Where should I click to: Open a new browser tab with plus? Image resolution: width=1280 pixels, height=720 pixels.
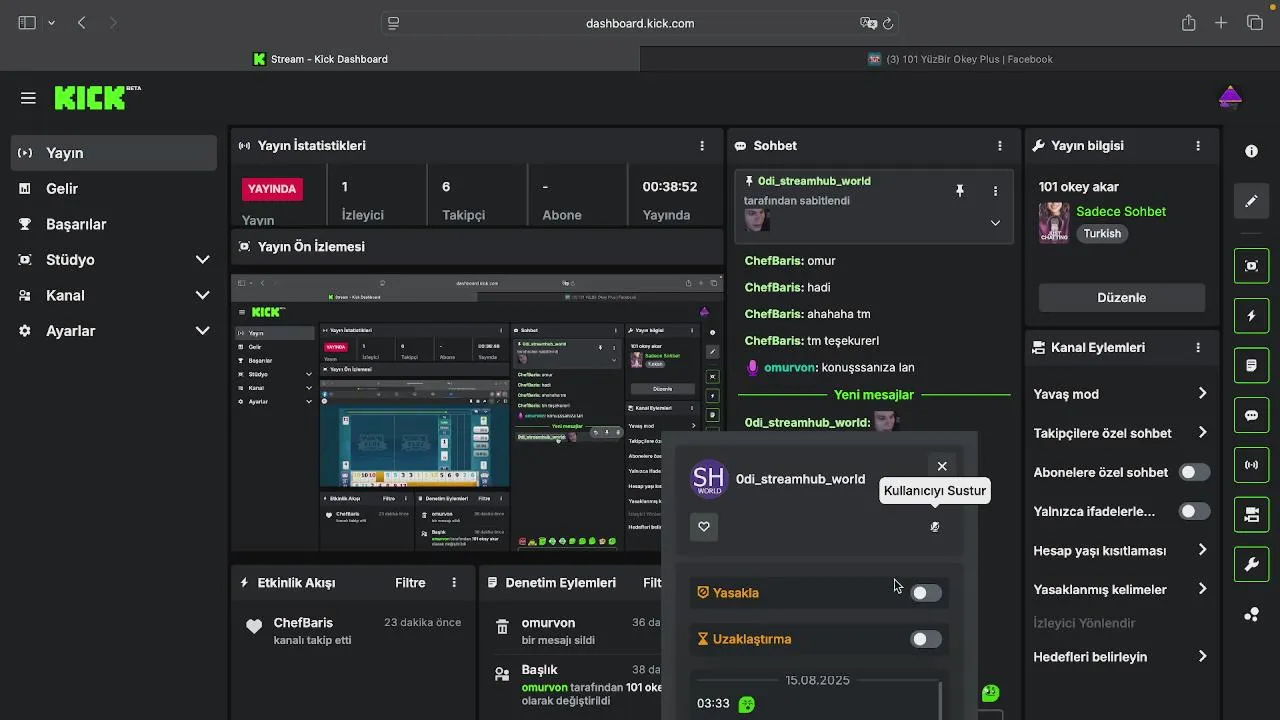[x=1221, y=23]
